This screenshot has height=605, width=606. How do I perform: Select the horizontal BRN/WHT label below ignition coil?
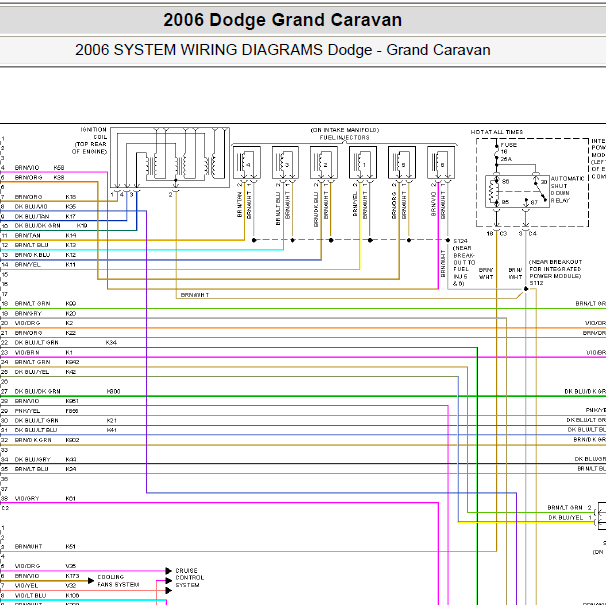click(195, 295)
